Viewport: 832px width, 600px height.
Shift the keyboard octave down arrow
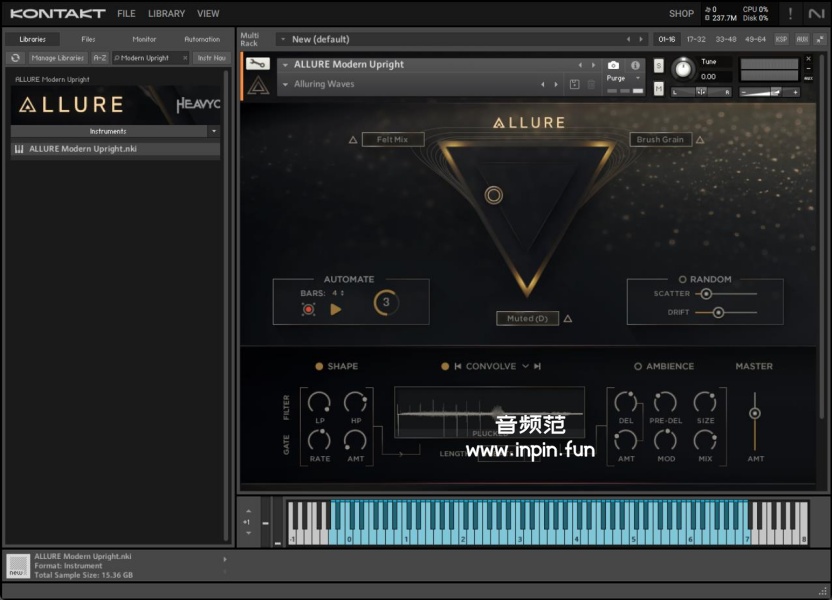point(249,533)
